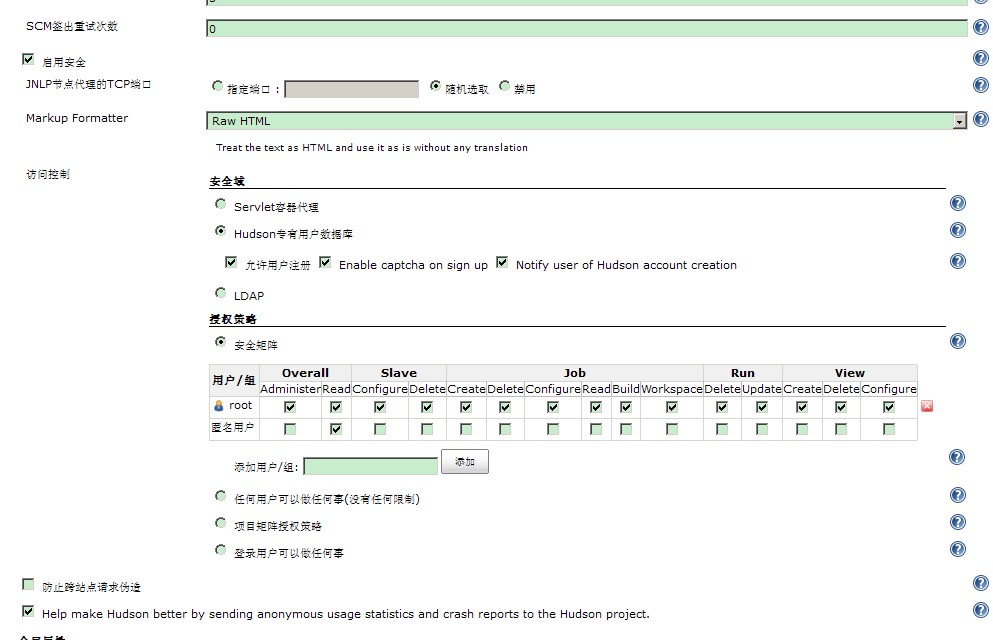
Task: Show help for 登录用户可以做任何事 option
Action: click(x=958, y=549)
